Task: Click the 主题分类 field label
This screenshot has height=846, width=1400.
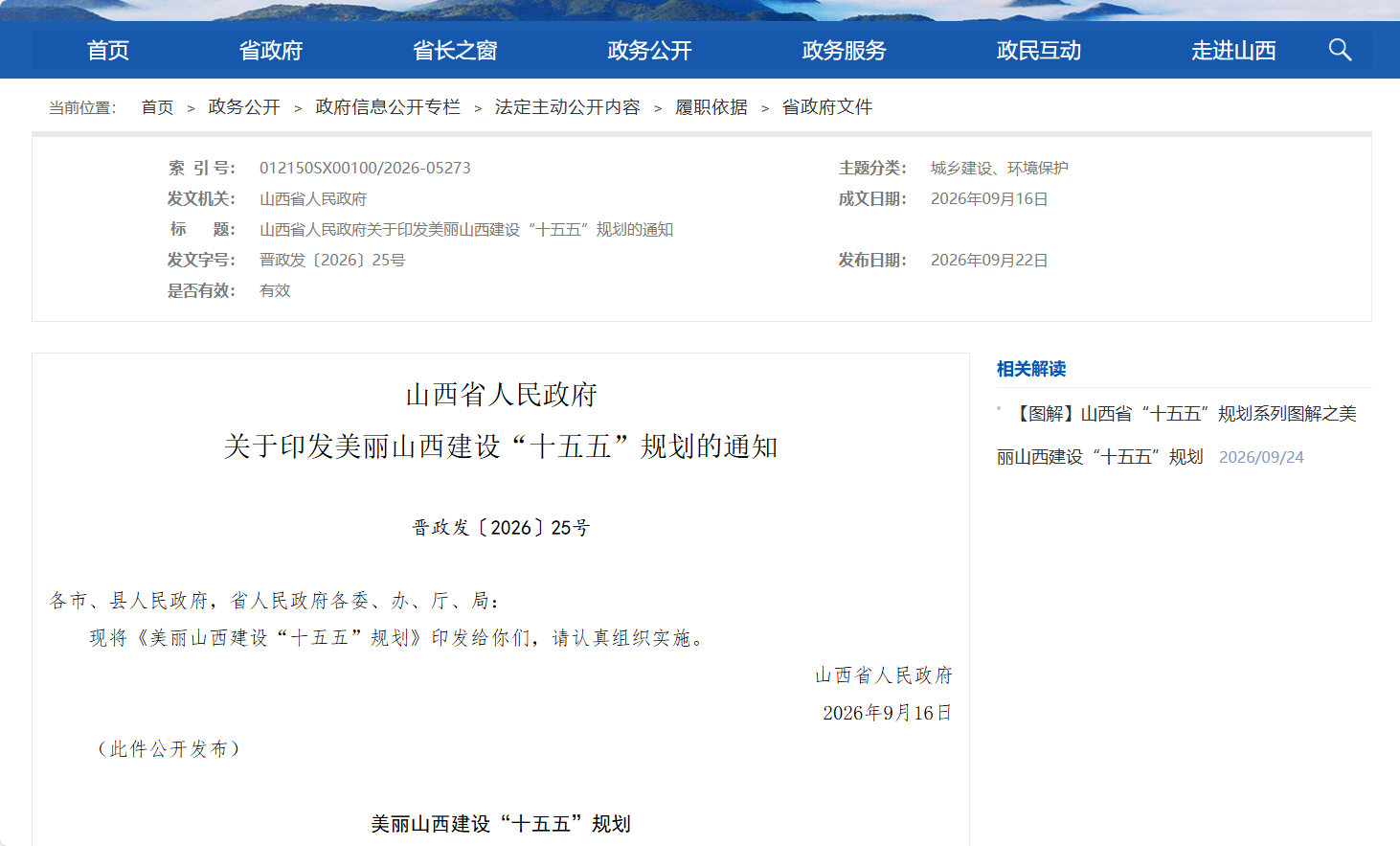Action: 873,168
